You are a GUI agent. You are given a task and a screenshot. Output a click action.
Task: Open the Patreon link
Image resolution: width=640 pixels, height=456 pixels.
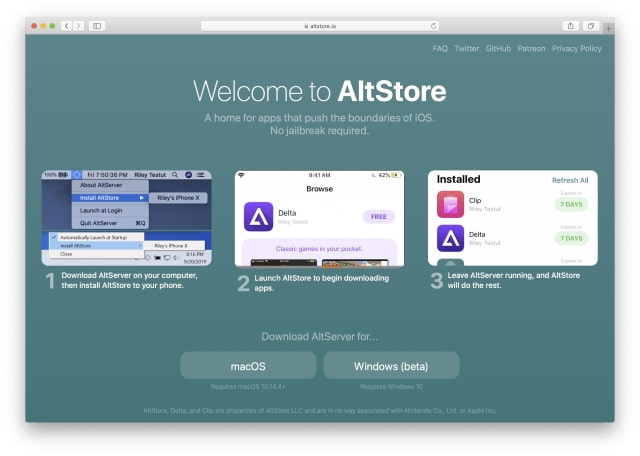[x=531, y=49]
